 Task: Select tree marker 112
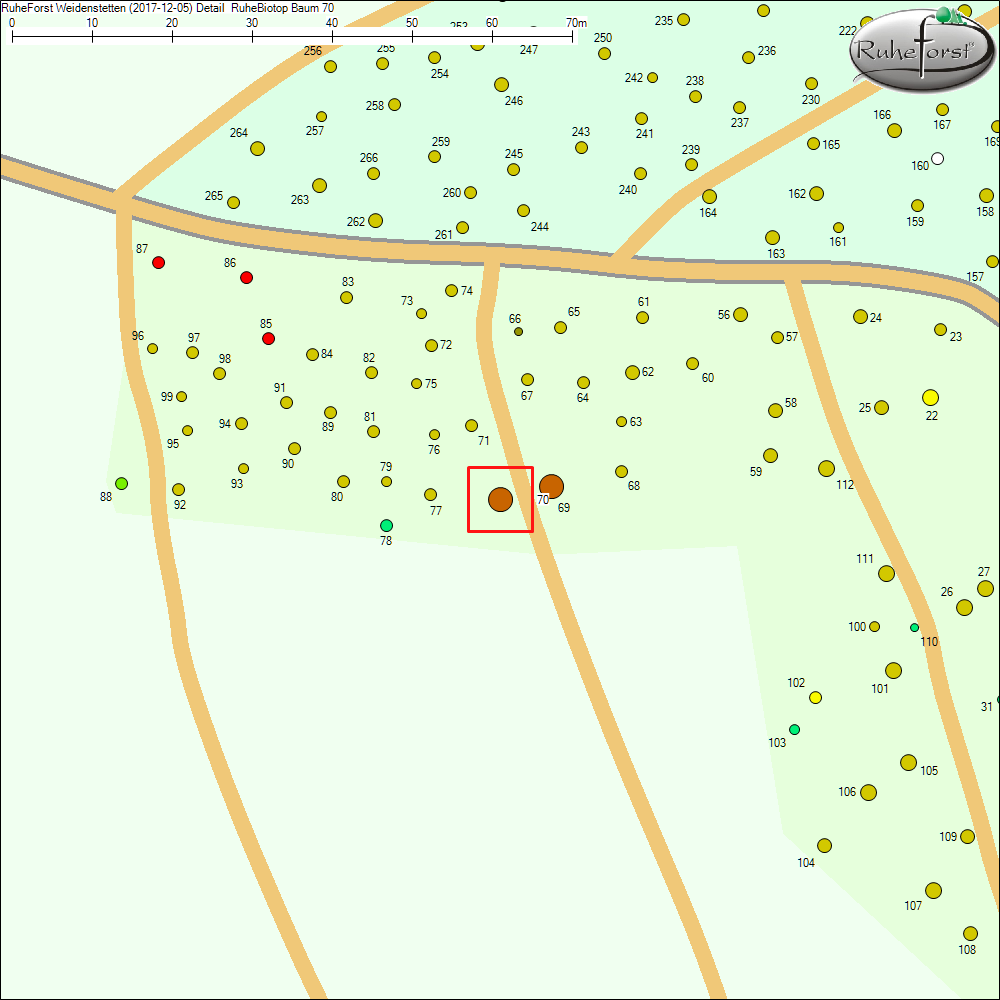(826, 469)
